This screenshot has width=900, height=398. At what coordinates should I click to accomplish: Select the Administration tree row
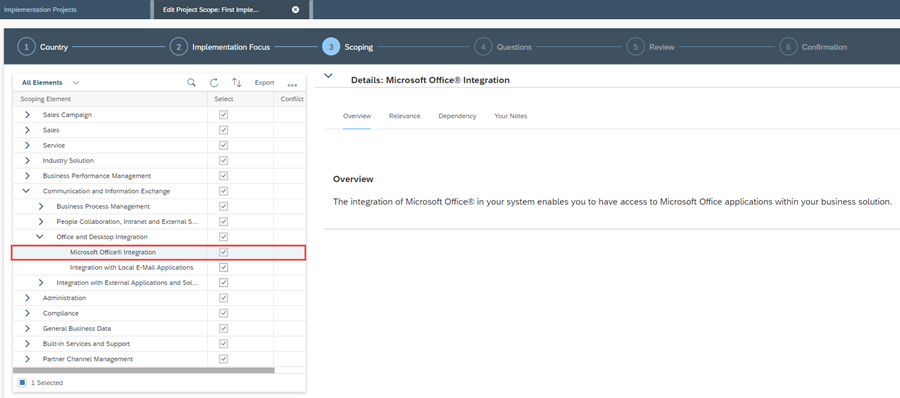pyautogui.click(x=158, y=298)
